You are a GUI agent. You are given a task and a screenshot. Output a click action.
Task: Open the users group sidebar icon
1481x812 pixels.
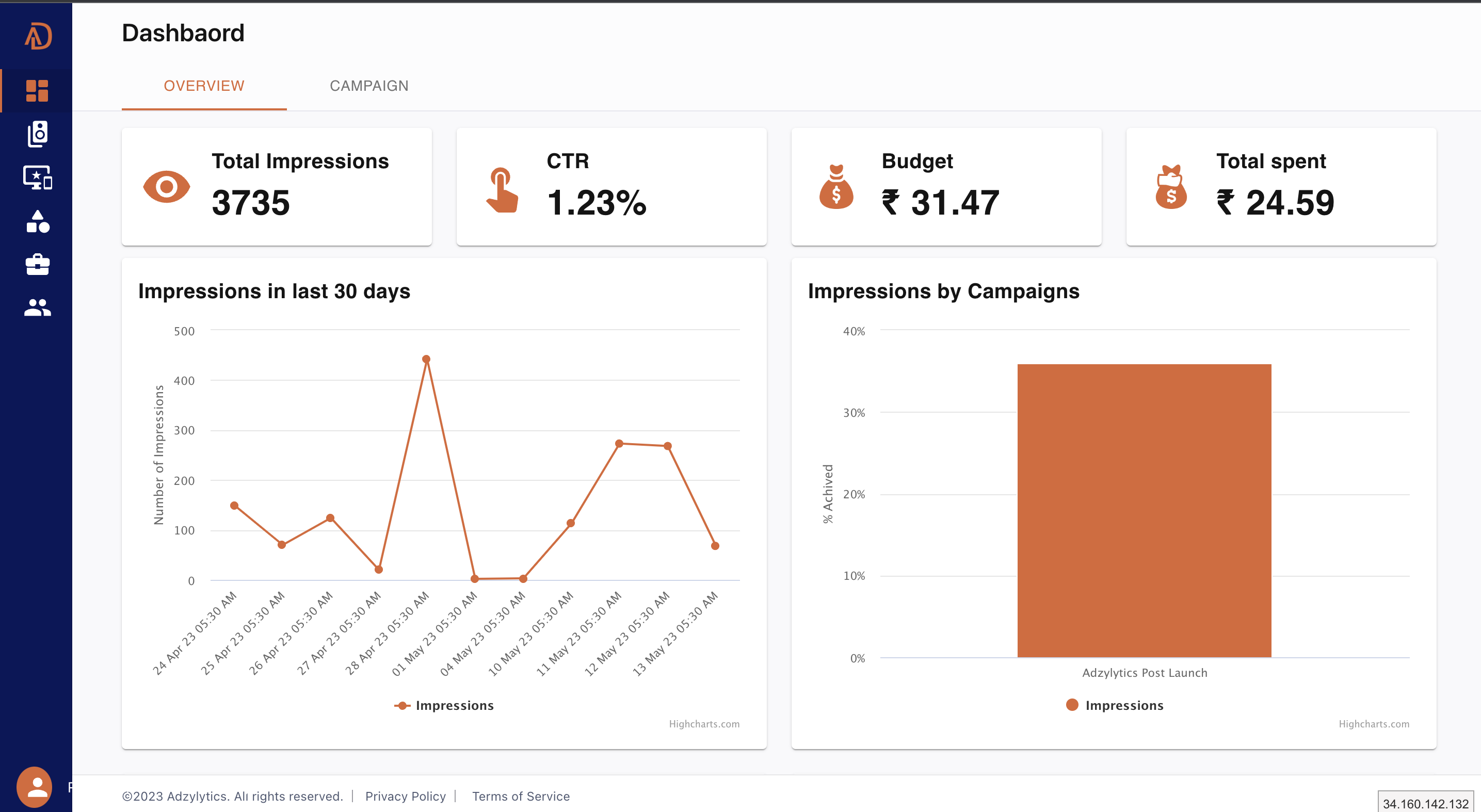[x=37, y=308]
